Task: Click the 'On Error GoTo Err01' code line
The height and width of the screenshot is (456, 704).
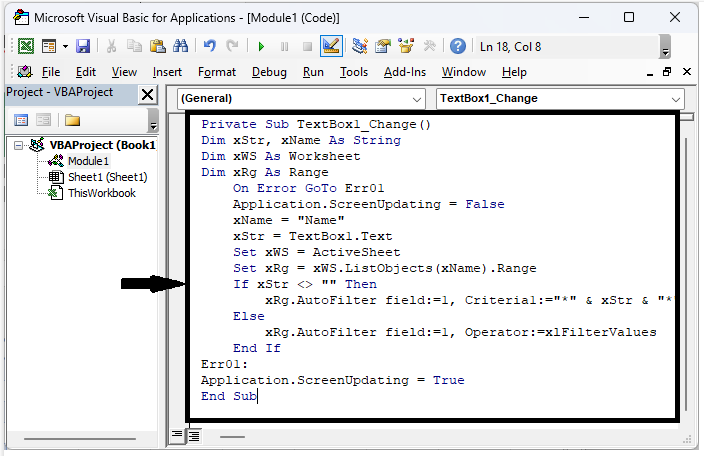Action: point(308,188)
